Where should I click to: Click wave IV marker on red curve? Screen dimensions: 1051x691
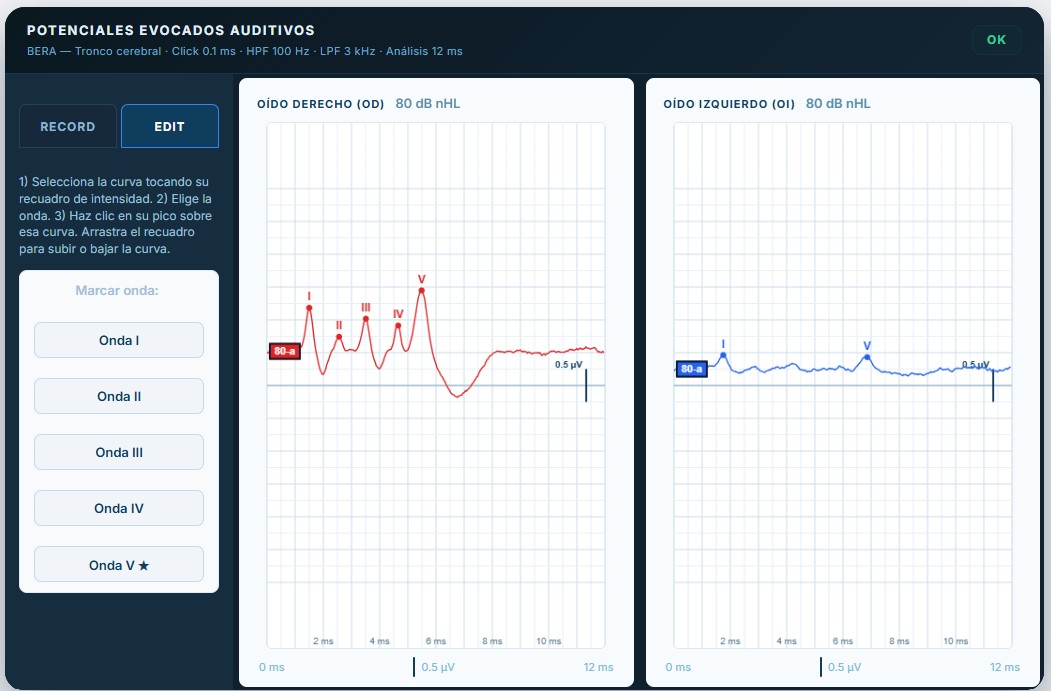[398, 326]
